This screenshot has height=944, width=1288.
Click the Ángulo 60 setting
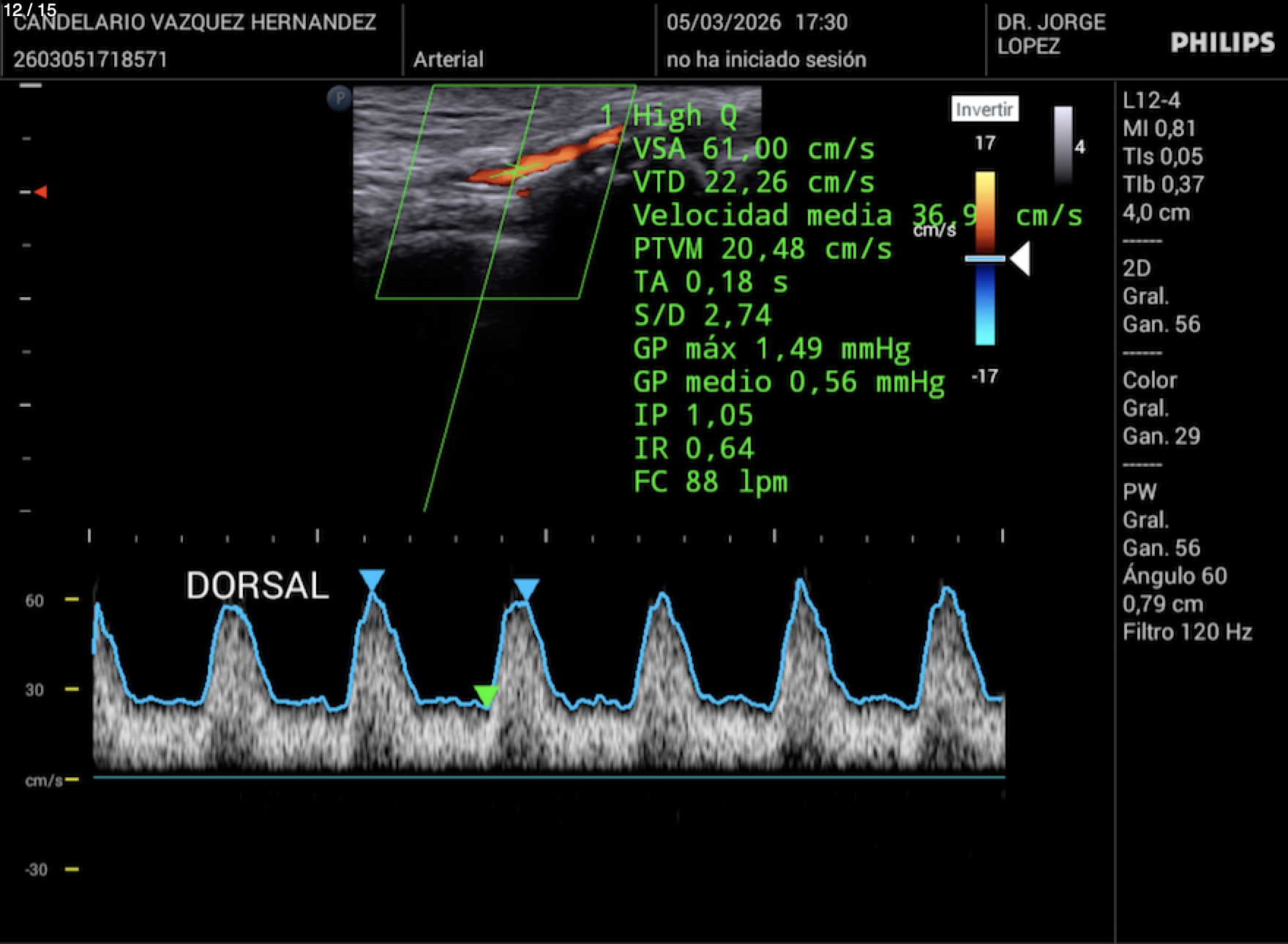(x=1174, y=576)
